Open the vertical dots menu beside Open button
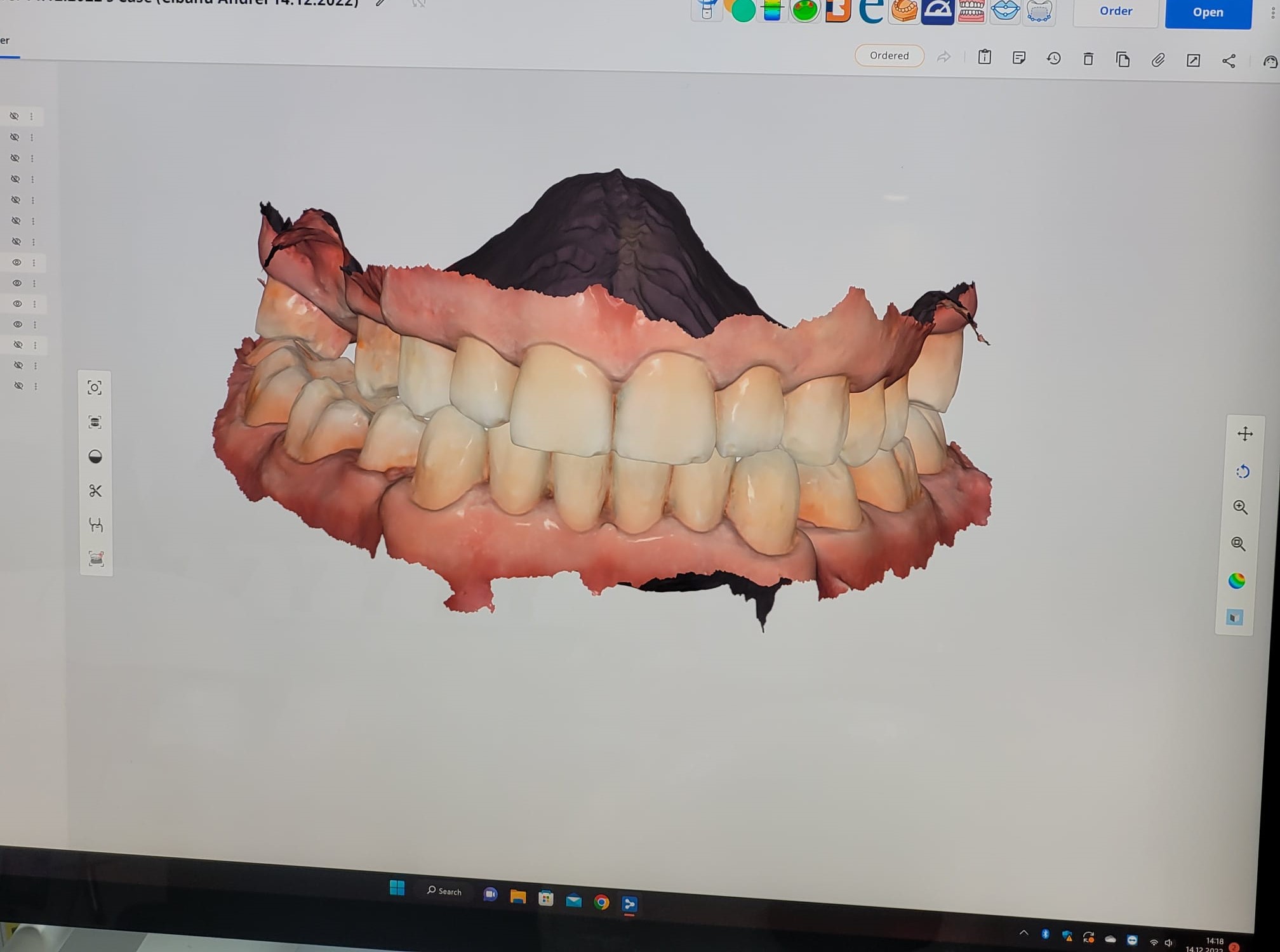 tap(1273, 14)
